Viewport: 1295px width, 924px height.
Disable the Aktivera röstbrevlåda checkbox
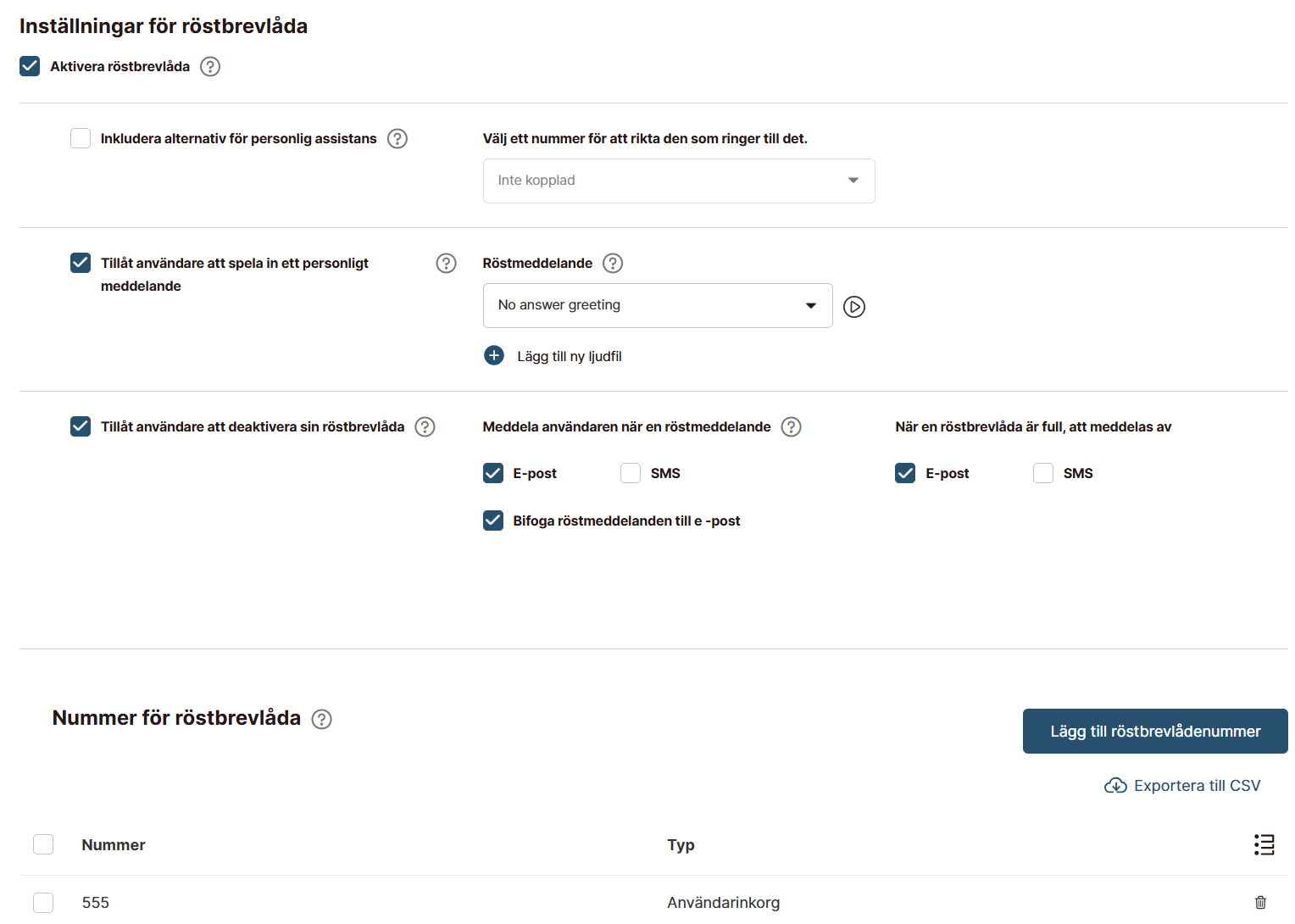coord(30,66)
